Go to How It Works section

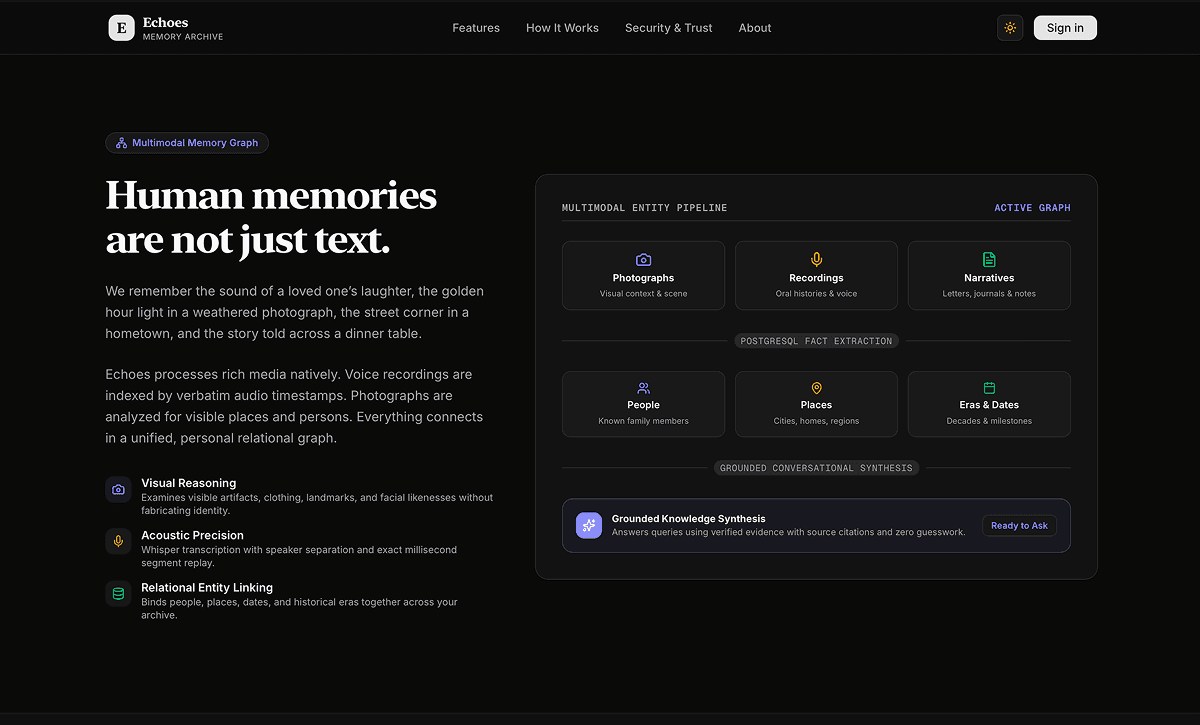(562, 28)
